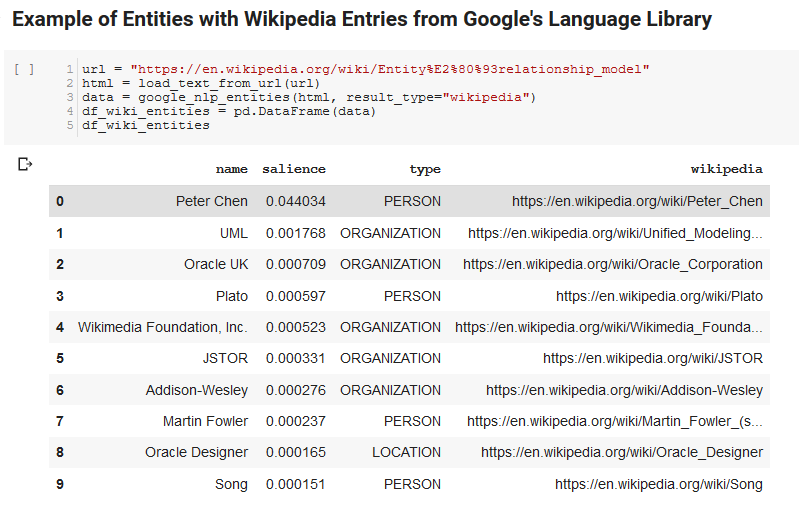This screenshot has height=525, width=799.
Task: Open the Song Wikipedia link
Action: tap(659, 484)
